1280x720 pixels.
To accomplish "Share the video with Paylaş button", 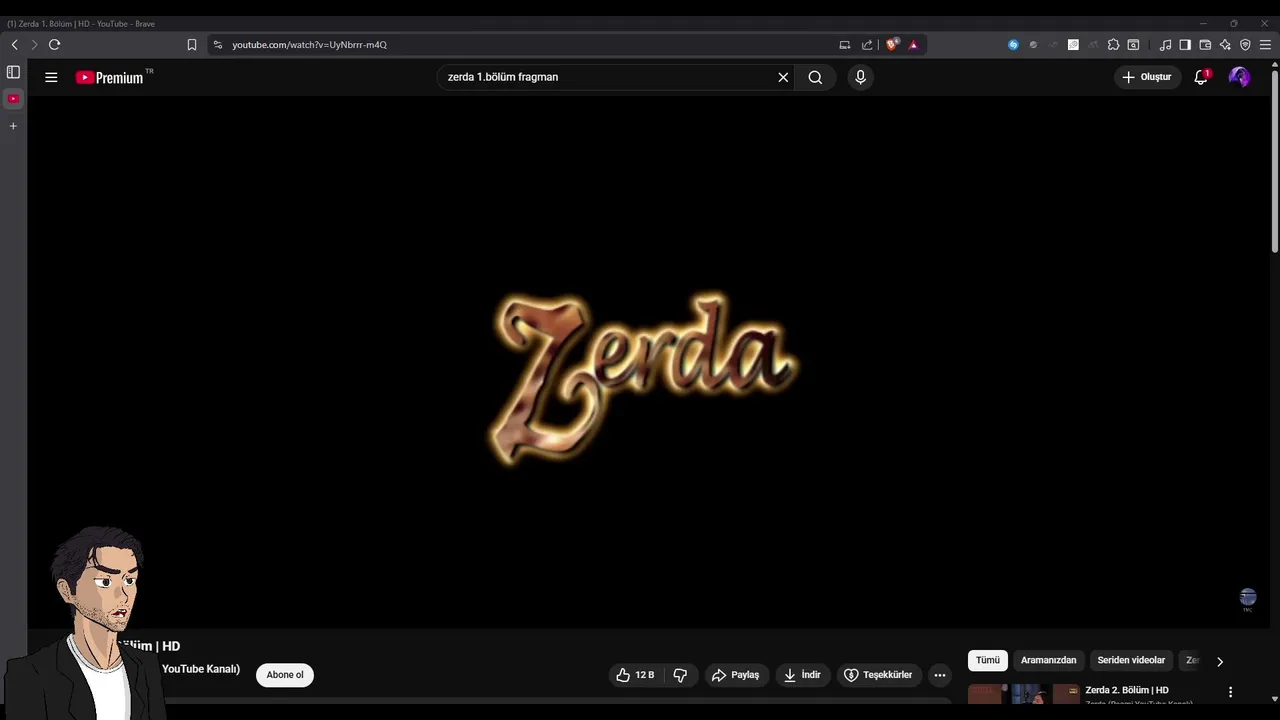I will point(736,675).
